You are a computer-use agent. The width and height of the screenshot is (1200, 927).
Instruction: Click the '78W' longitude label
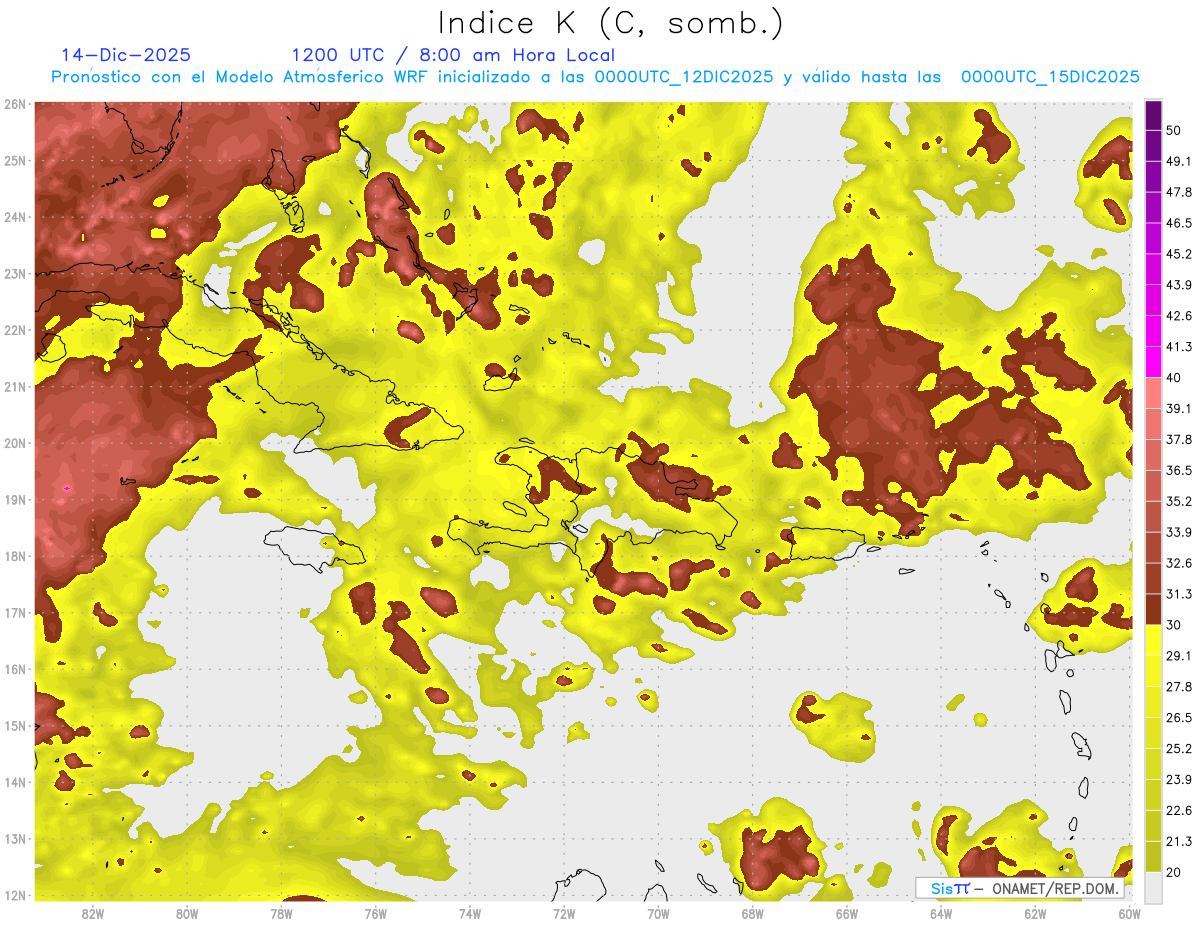281,914
